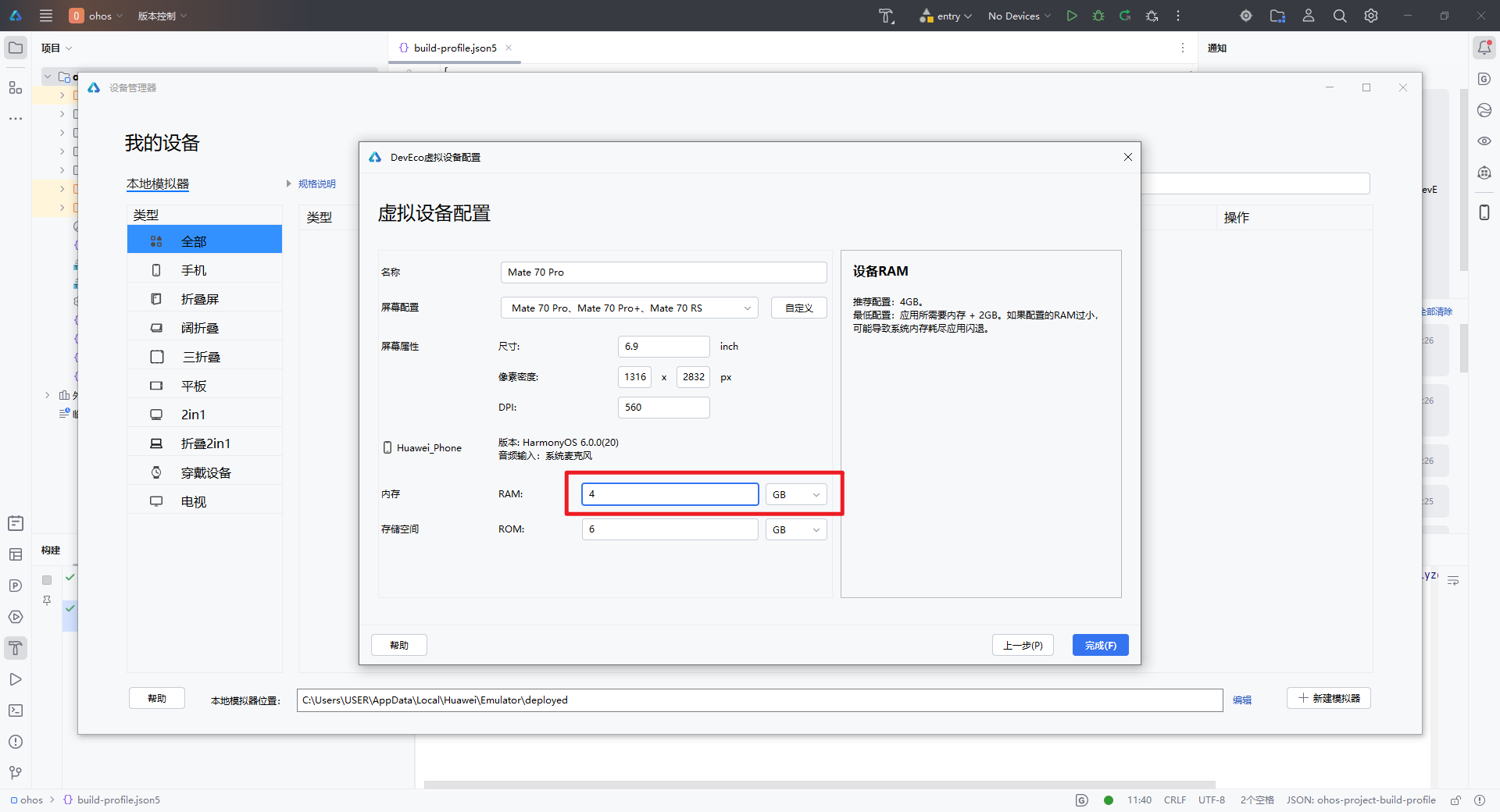Open ohos project dropdown

pyautogui.click(x=96, y=16)
